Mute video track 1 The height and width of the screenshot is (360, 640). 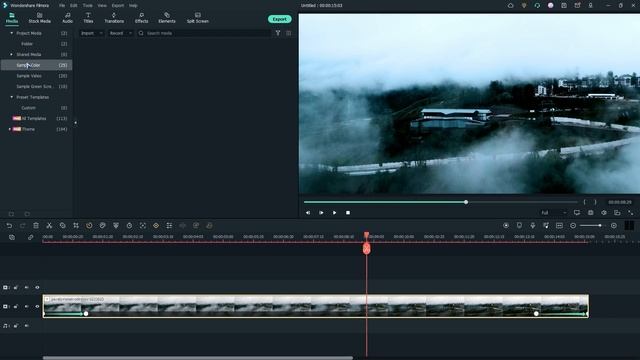[x=27, y=306]
